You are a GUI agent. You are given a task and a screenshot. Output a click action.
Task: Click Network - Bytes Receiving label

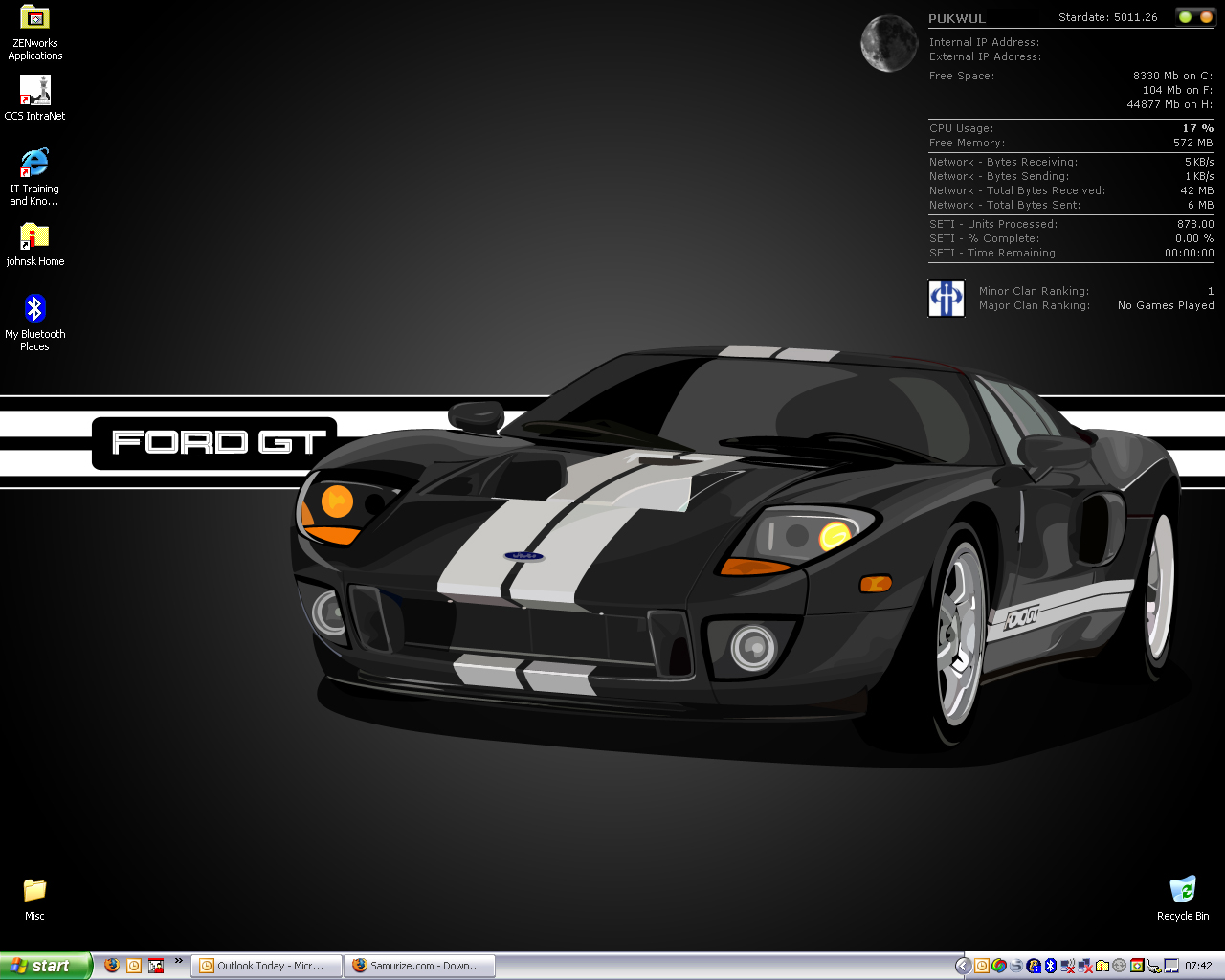pos(1003,162)
